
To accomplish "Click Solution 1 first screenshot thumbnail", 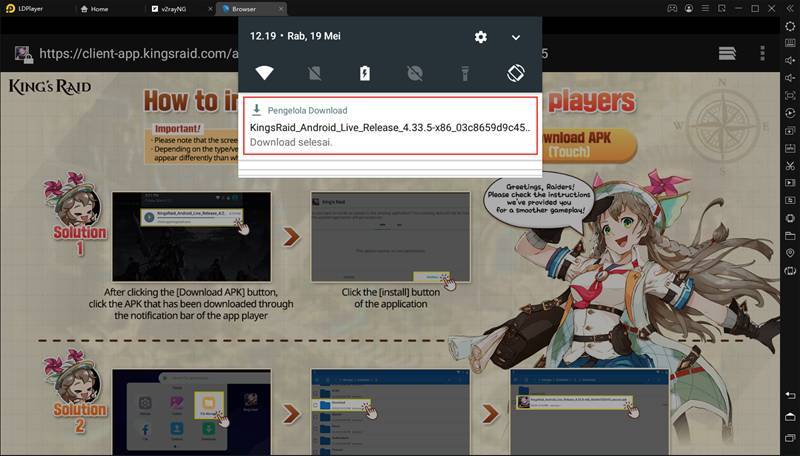I will click(191, 236).
